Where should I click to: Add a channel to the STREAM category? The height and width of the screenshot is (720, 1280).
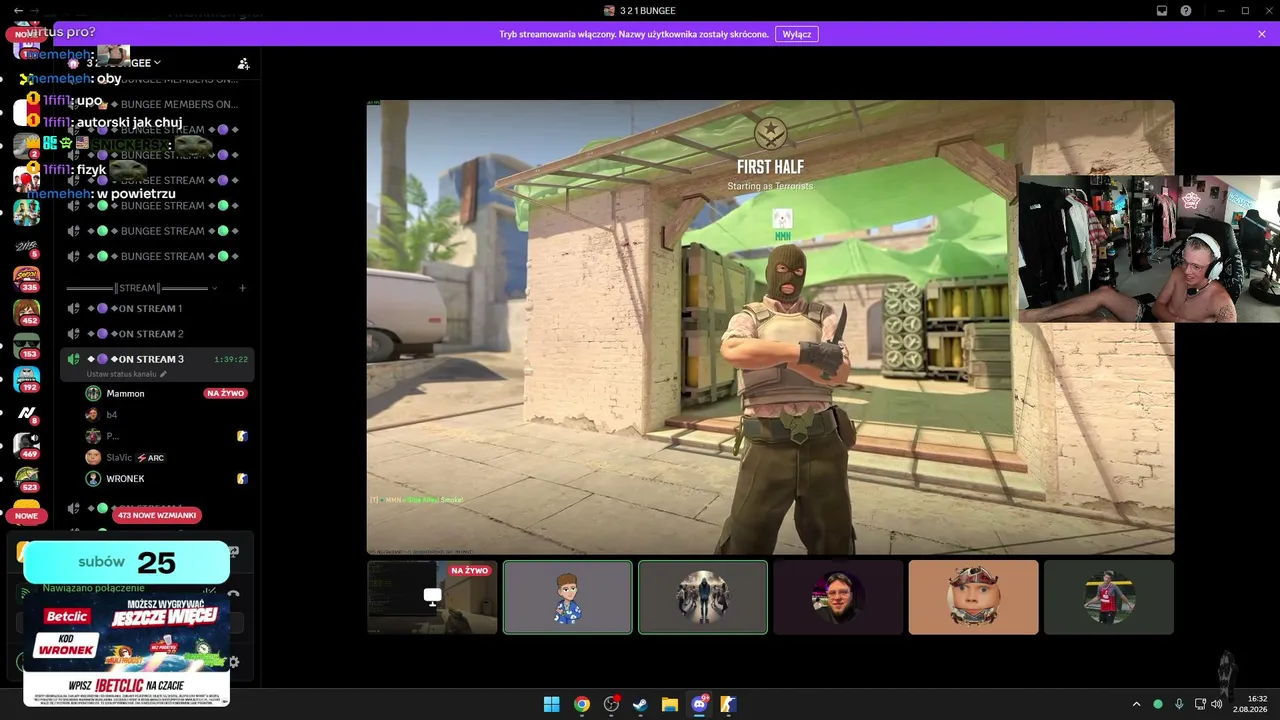click(242, 288)
